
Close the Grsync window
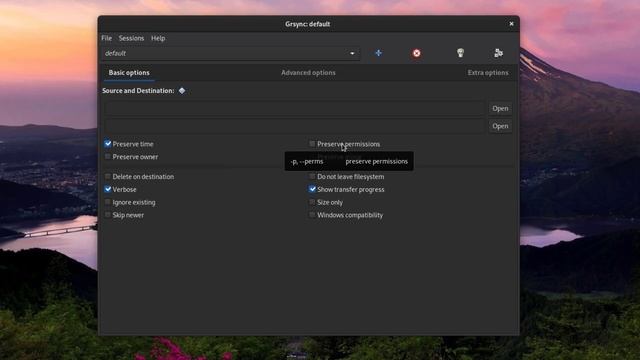511,24
